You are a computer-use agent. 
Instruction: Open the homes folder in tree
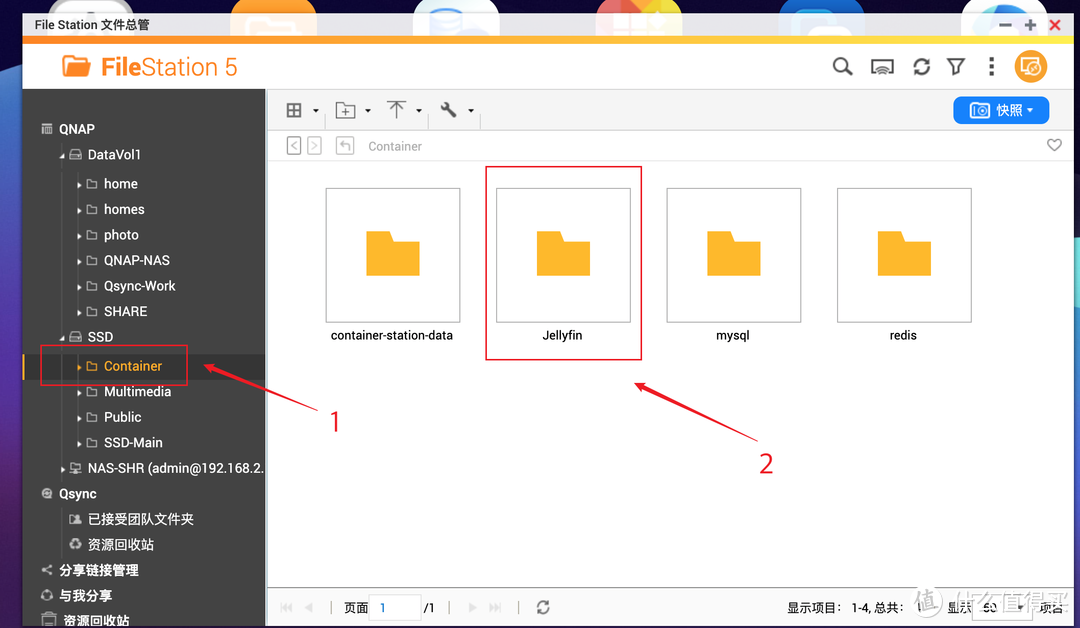[x=124, y=209]
